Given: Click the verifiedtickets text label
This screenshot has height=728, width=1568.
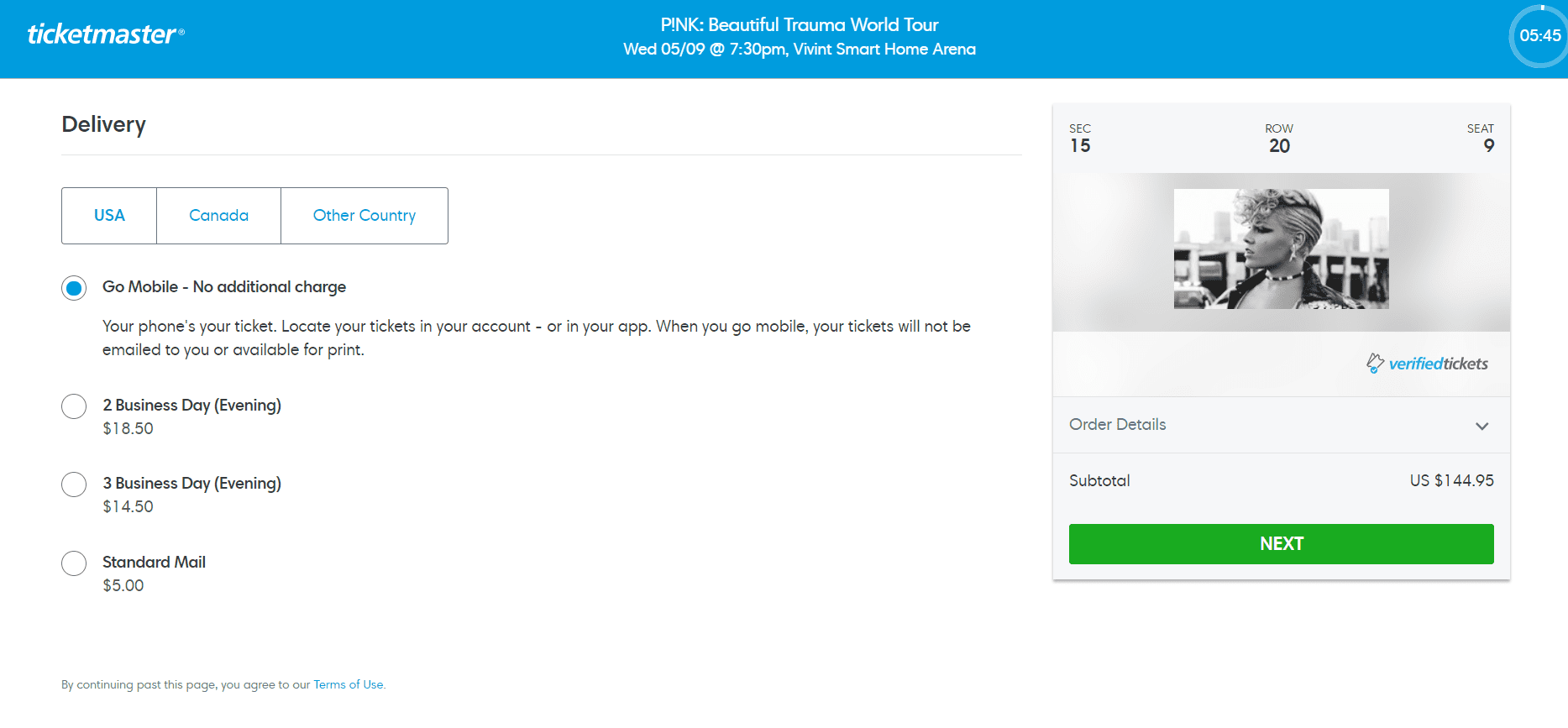Looking at the screenshot, I should [1438, 364].
